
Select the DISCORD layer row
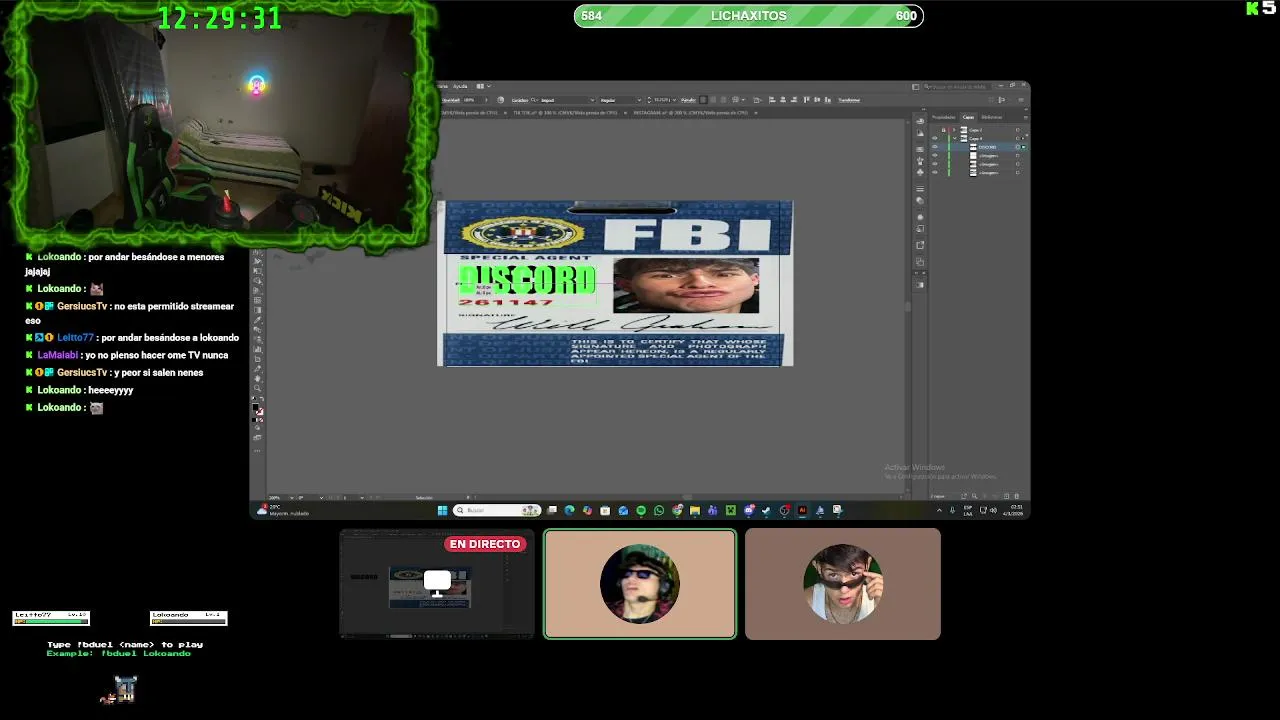979,147
